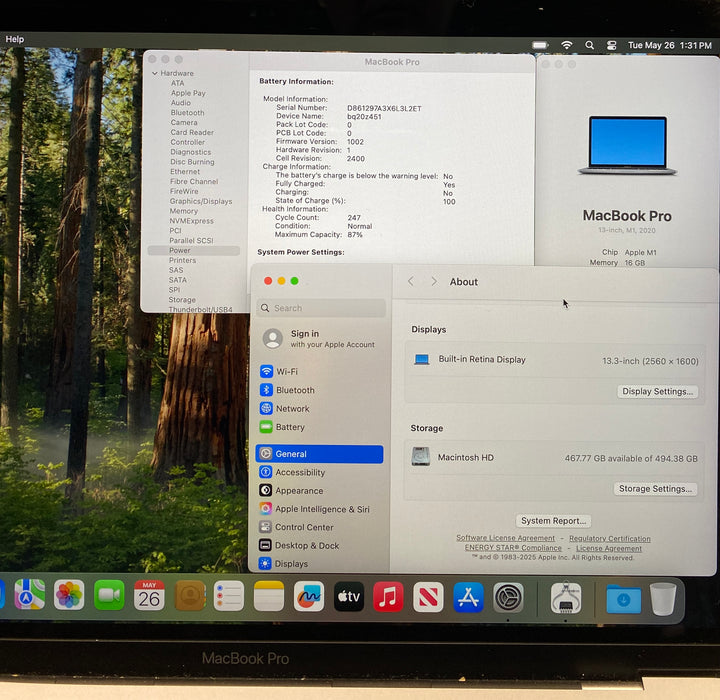720x700 pixels.
Task: Open News app in Dock
Action: pyautogui.click(x=428, y=597)
